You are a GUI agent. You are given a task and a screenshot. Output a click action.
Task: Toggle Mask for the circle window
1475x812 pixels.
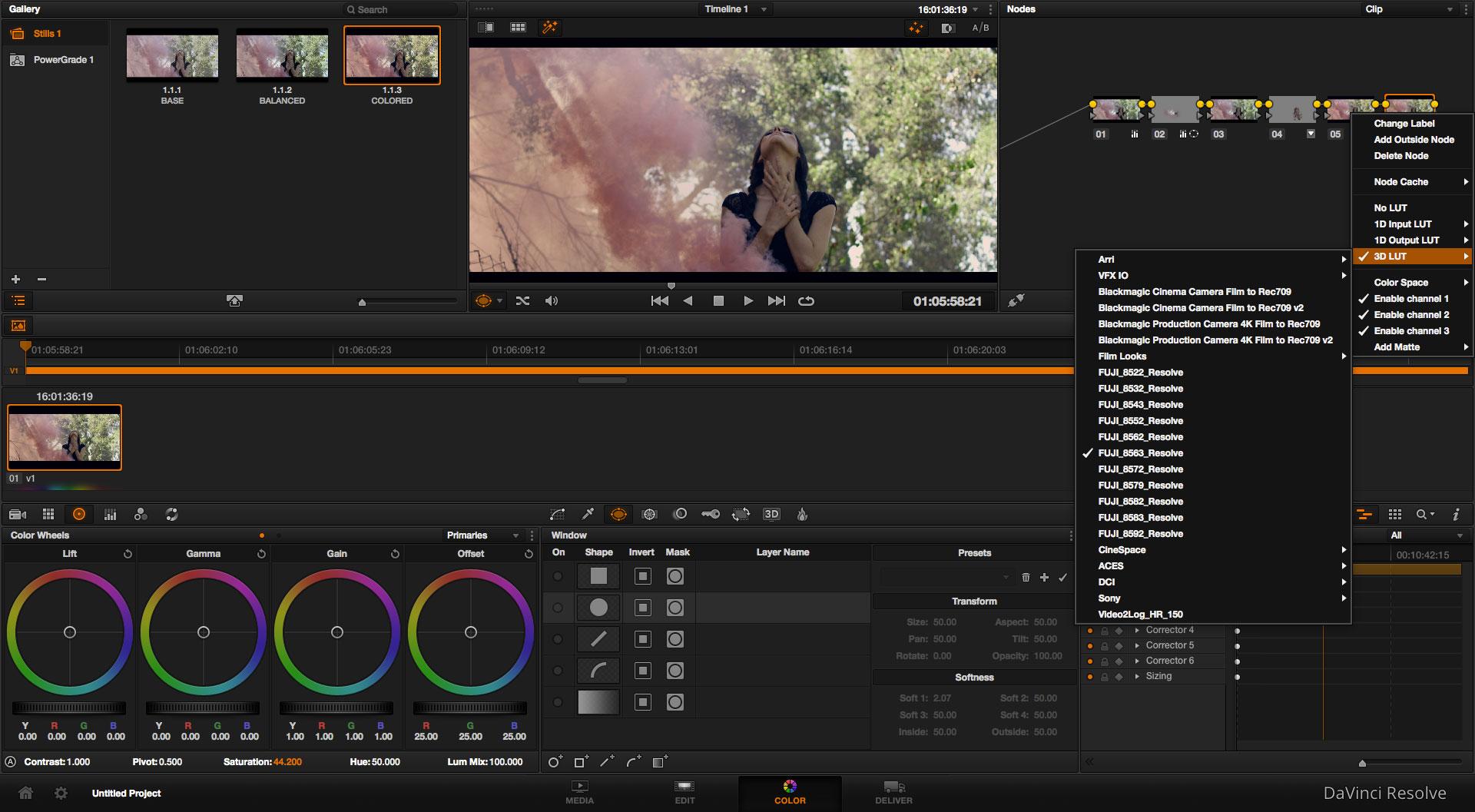click(675, 608)
